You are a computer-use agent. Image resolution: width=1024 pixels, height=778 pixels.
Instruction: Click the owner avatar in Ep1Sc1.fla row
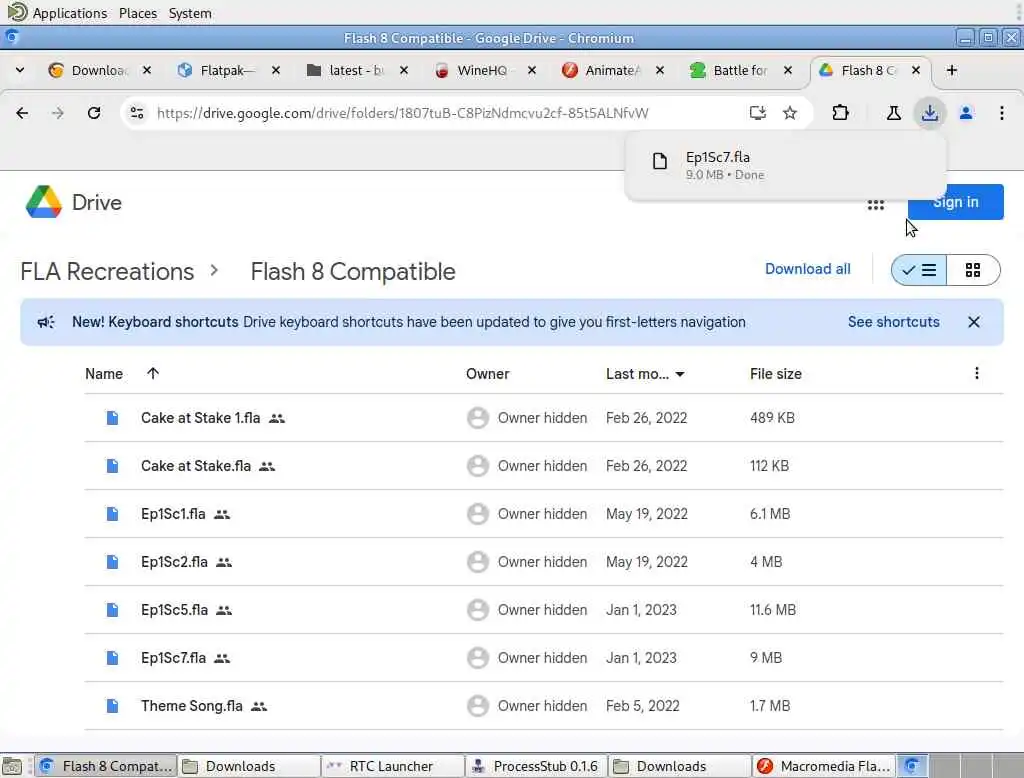click(x=478, y=514)
